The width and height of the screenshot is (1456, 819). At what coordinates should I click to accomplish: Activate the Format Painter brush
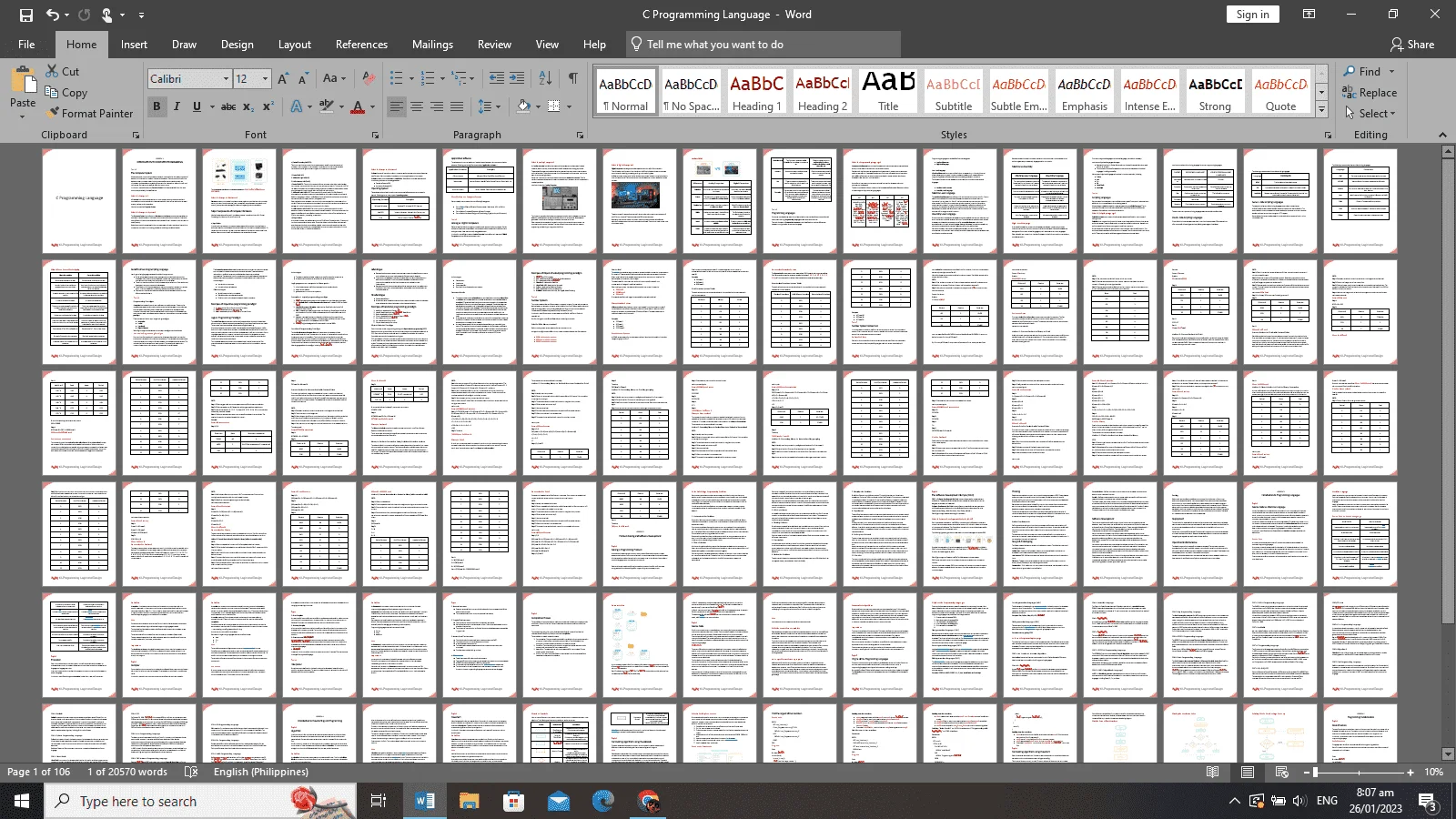[90, 113]
